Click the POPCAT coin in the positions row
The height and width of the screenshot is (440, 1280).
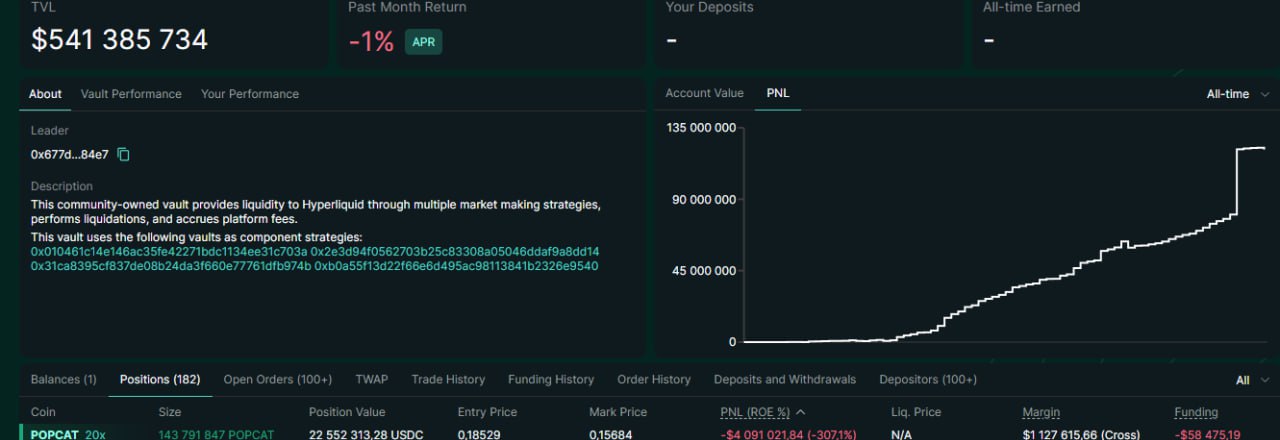(x=54, y=435)
